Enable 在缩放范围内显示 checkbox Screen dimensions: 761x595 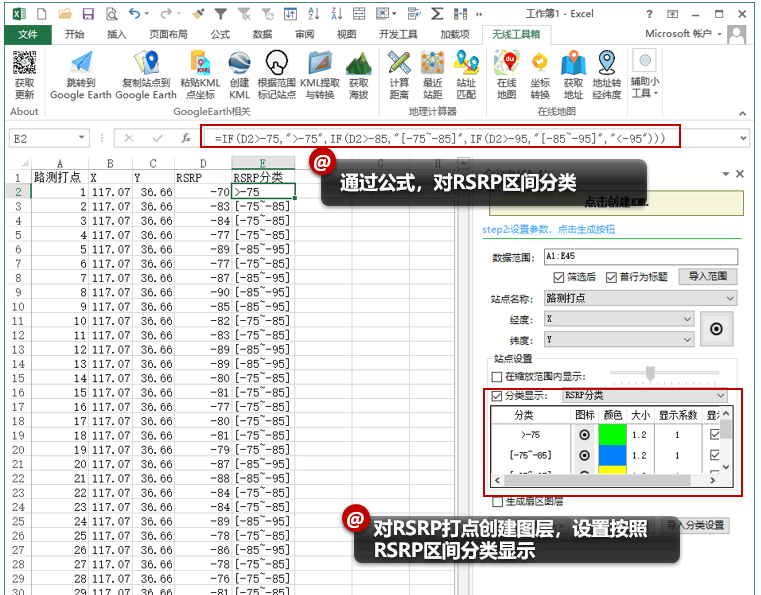[x=496, y=377]
